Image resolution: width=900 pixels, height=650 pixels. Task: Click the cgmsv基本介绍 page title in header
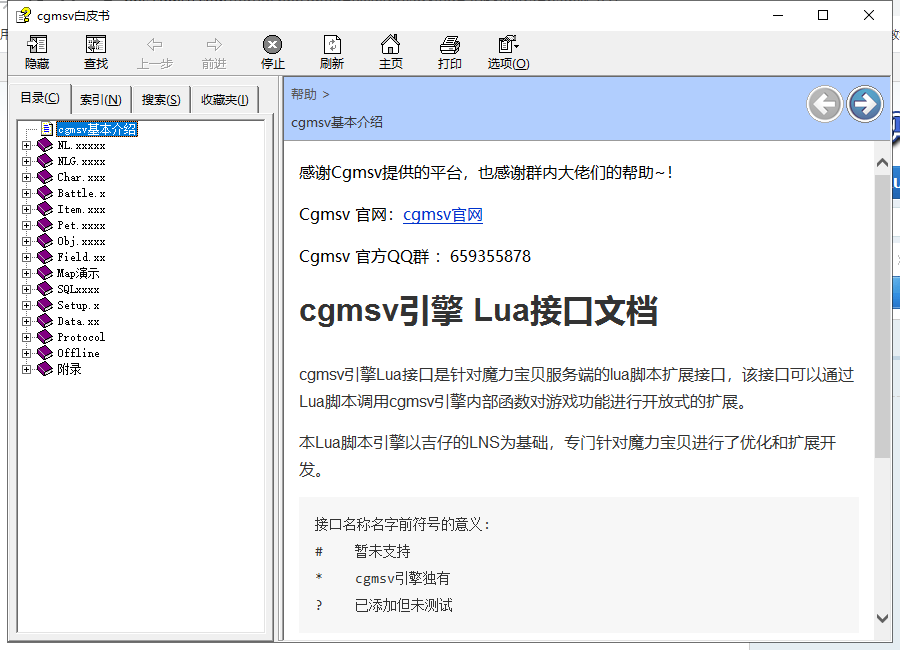click(336, 122)
